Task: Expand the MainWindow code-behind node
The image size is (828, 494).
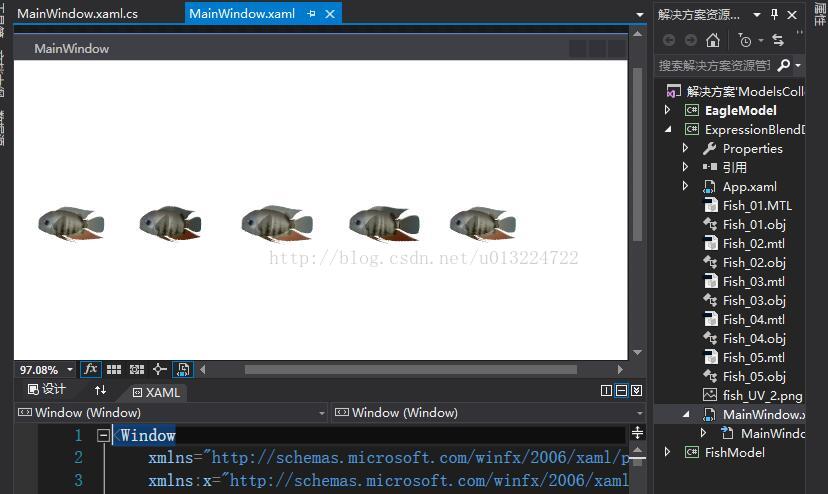Action: 703,433
